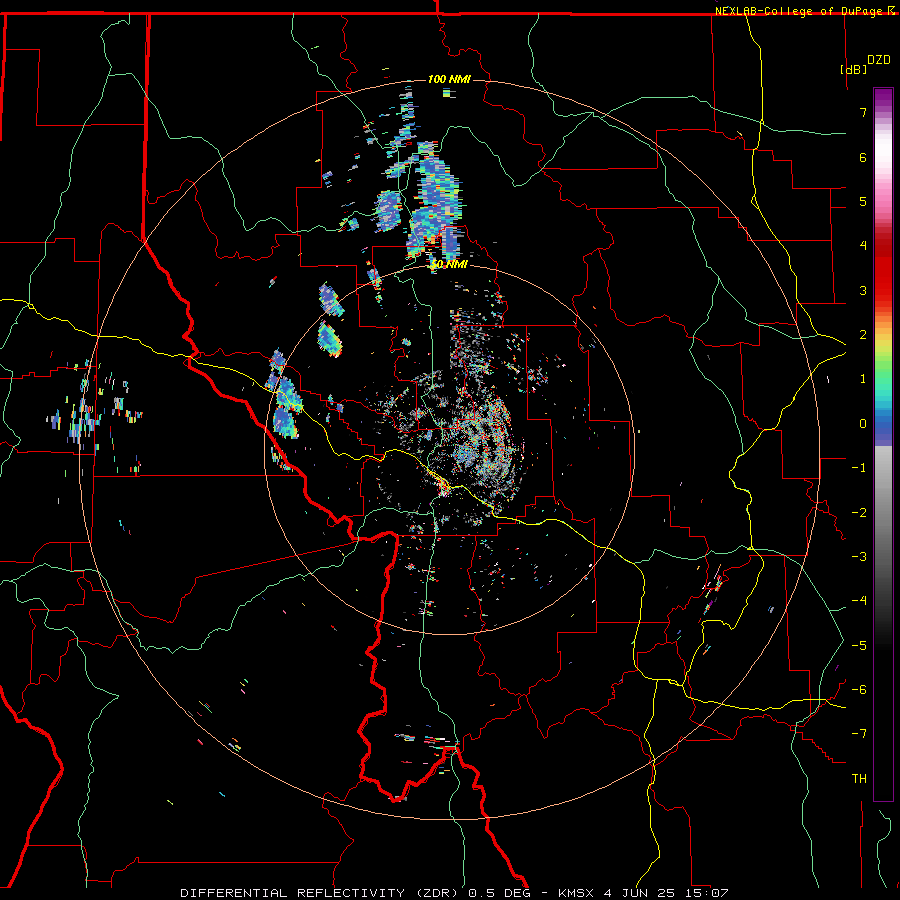The width and height of the screenshot is (900, 900).
Task: Click the '-5' value on the scale
Action: [x=859, y=646]
